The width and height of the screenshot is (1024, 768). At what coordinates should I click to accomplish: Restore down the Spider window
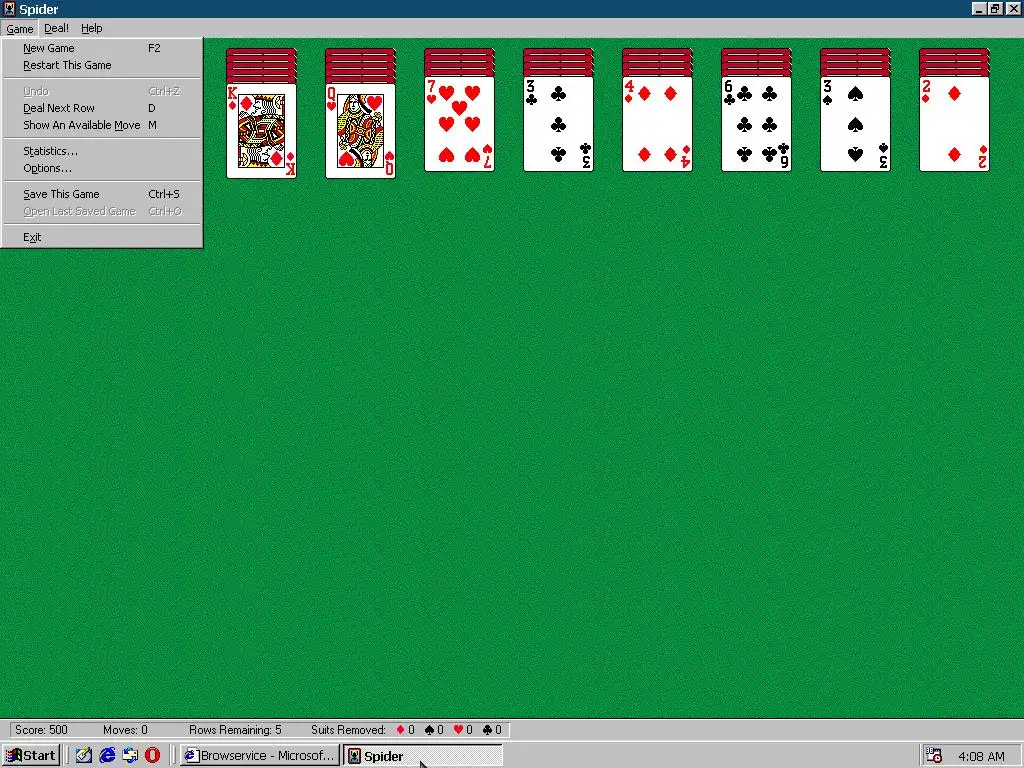point(995,9)
